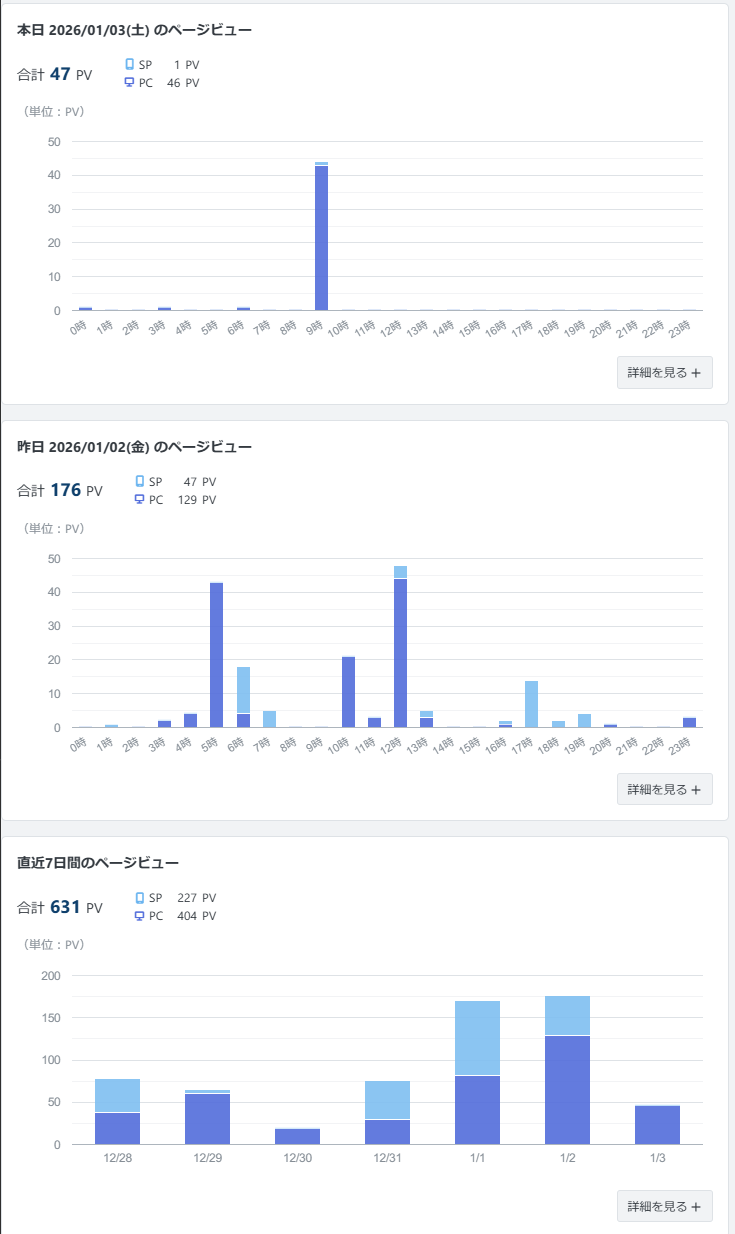Click the 1/3 bar in the 7-day chart
The width and height of the screenshot is (735, 1234).
pyautogui.click(x=657, y=1125)
